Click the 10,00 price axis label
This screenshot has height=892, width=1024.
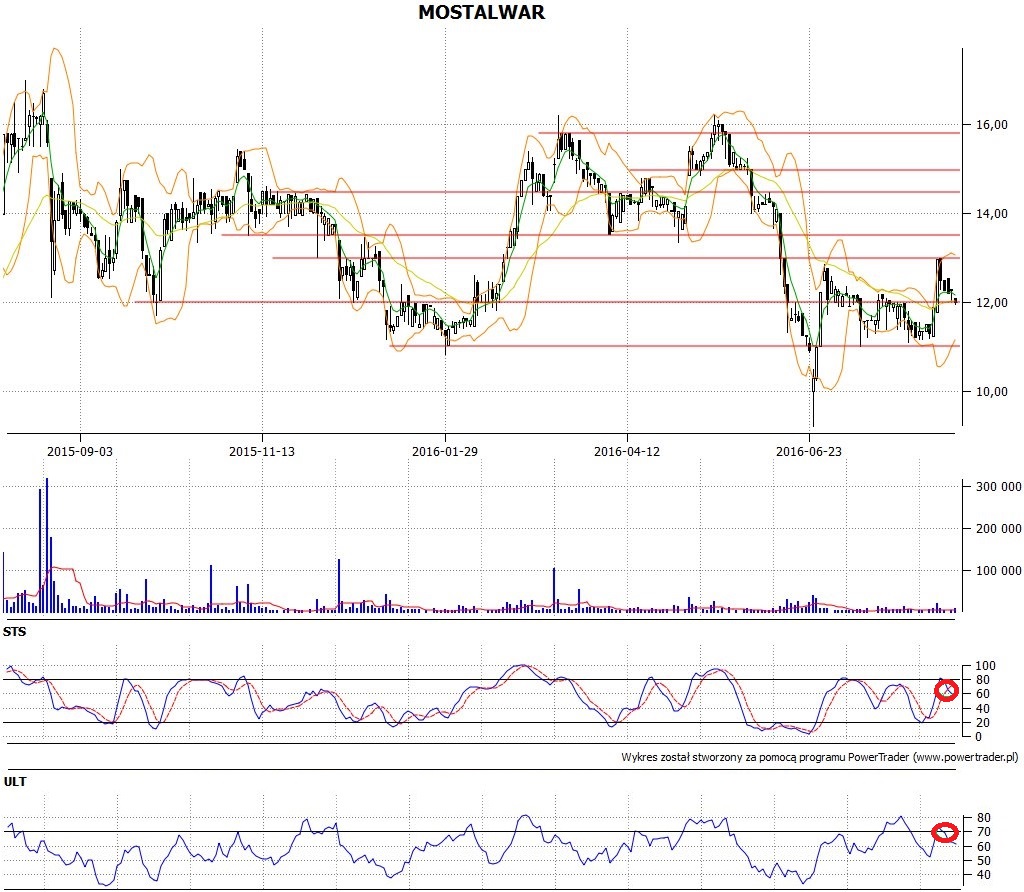pyautogui.click(x=992, y=392)
